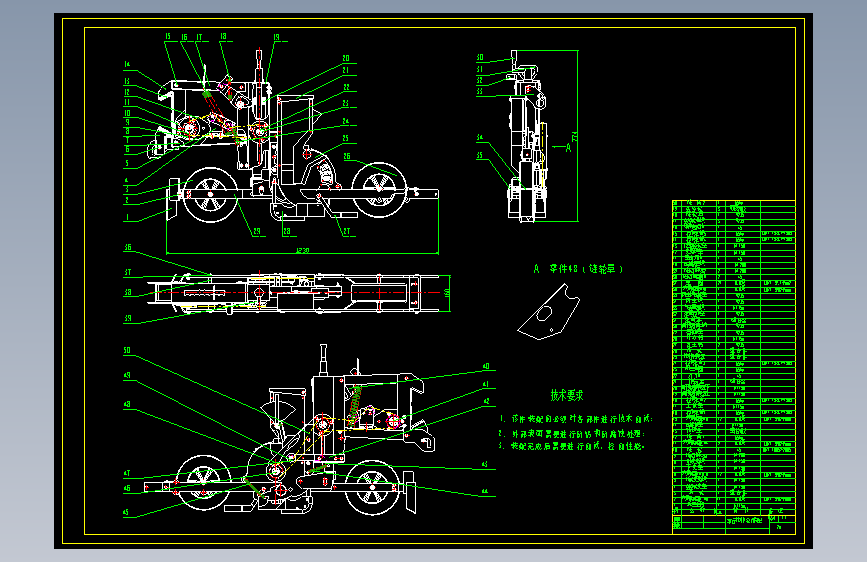This screenshot has height=562, width=867.
Task: Click part callout number 46
Action: (127, 488)
